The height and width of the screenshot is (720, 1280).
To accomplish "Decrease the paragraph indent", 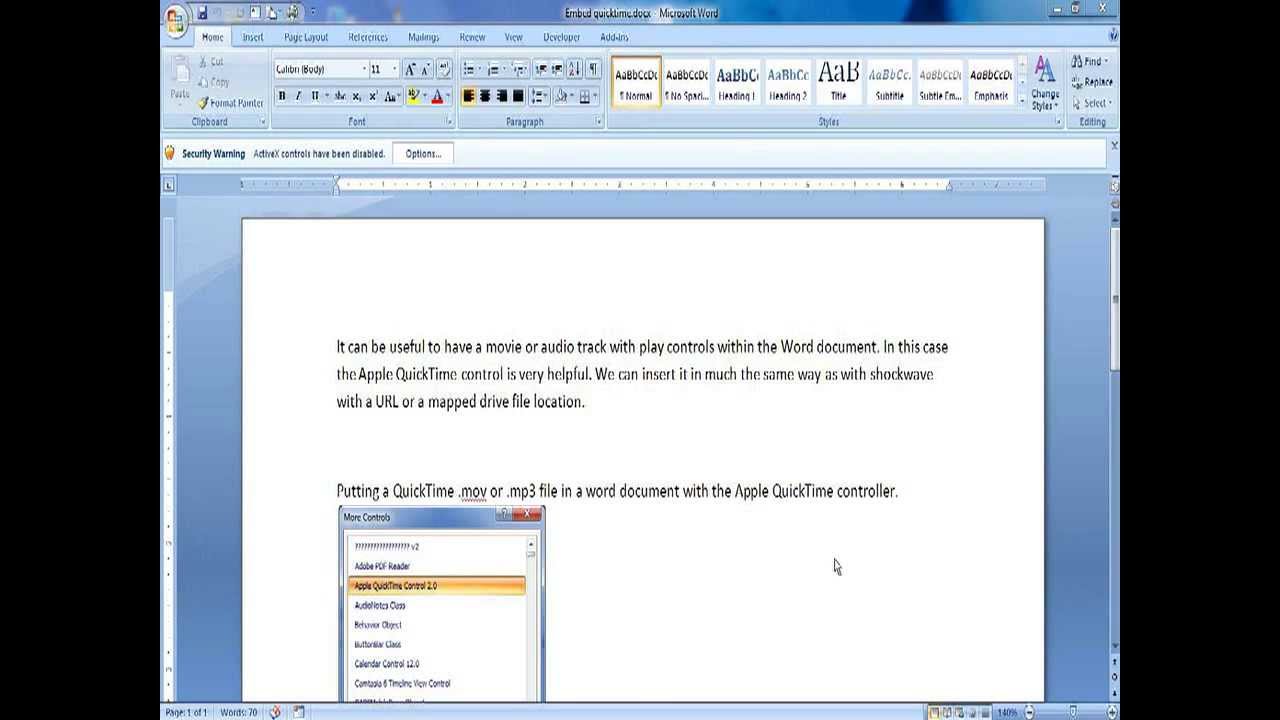I will pyautogui.click(x=541, y=69).
